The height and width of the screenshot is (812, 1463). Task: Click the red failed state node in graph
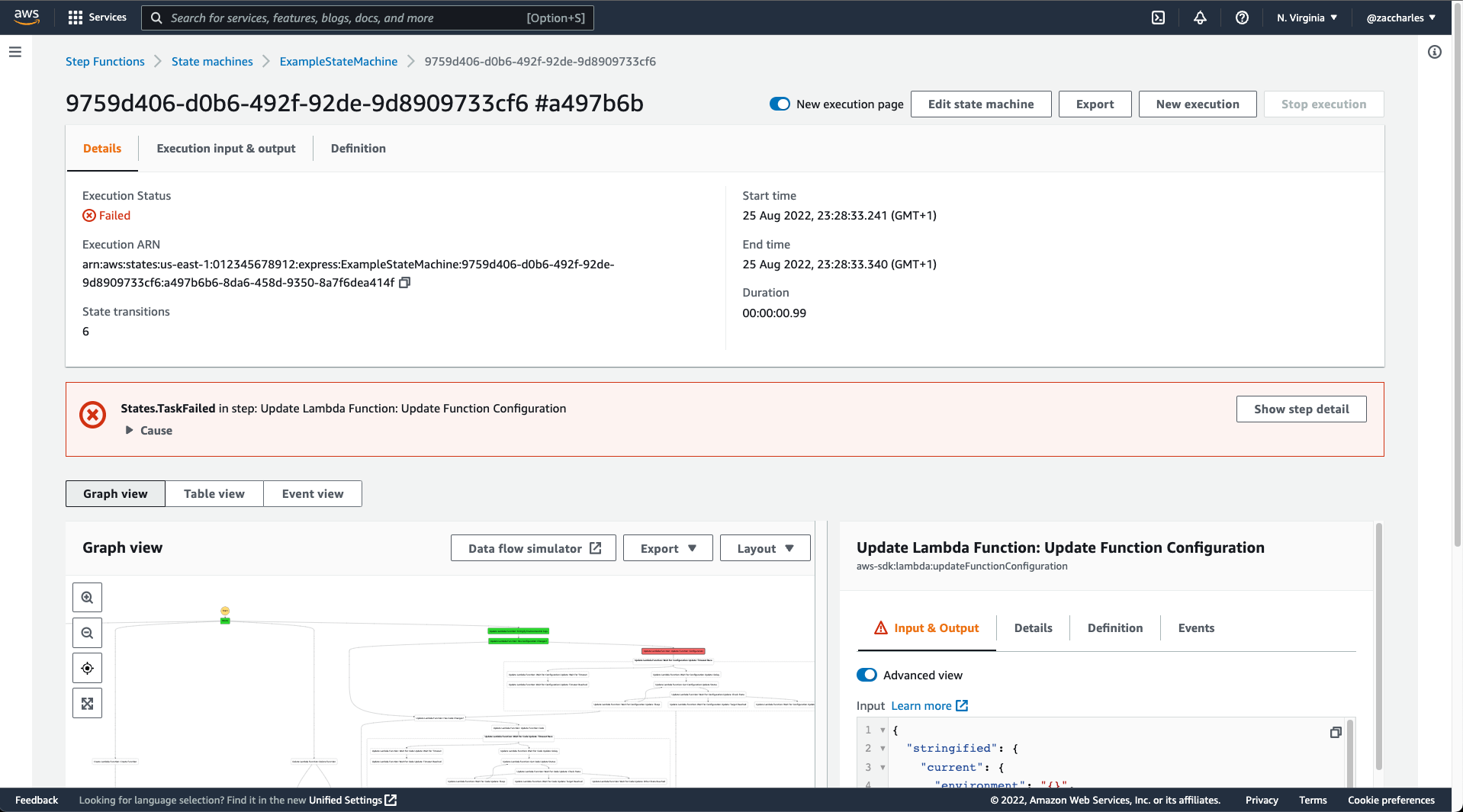[673, 651]
